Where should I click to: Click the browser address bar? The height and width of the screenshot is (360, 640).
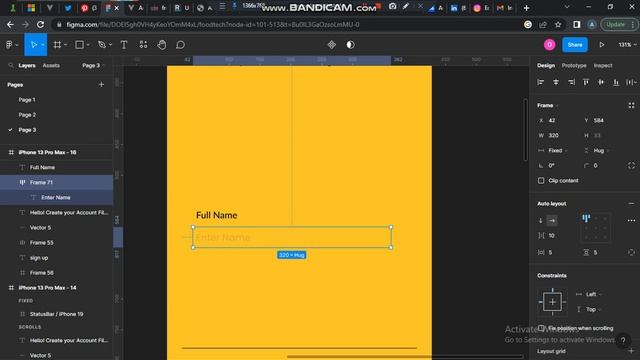[286, 24]
